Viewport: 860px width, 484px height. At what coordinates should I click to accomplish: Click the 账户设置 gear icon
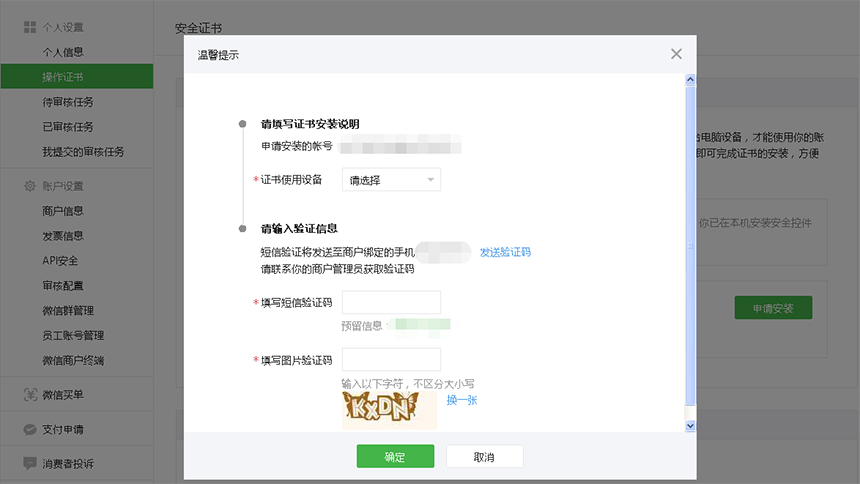click(30, 186)
